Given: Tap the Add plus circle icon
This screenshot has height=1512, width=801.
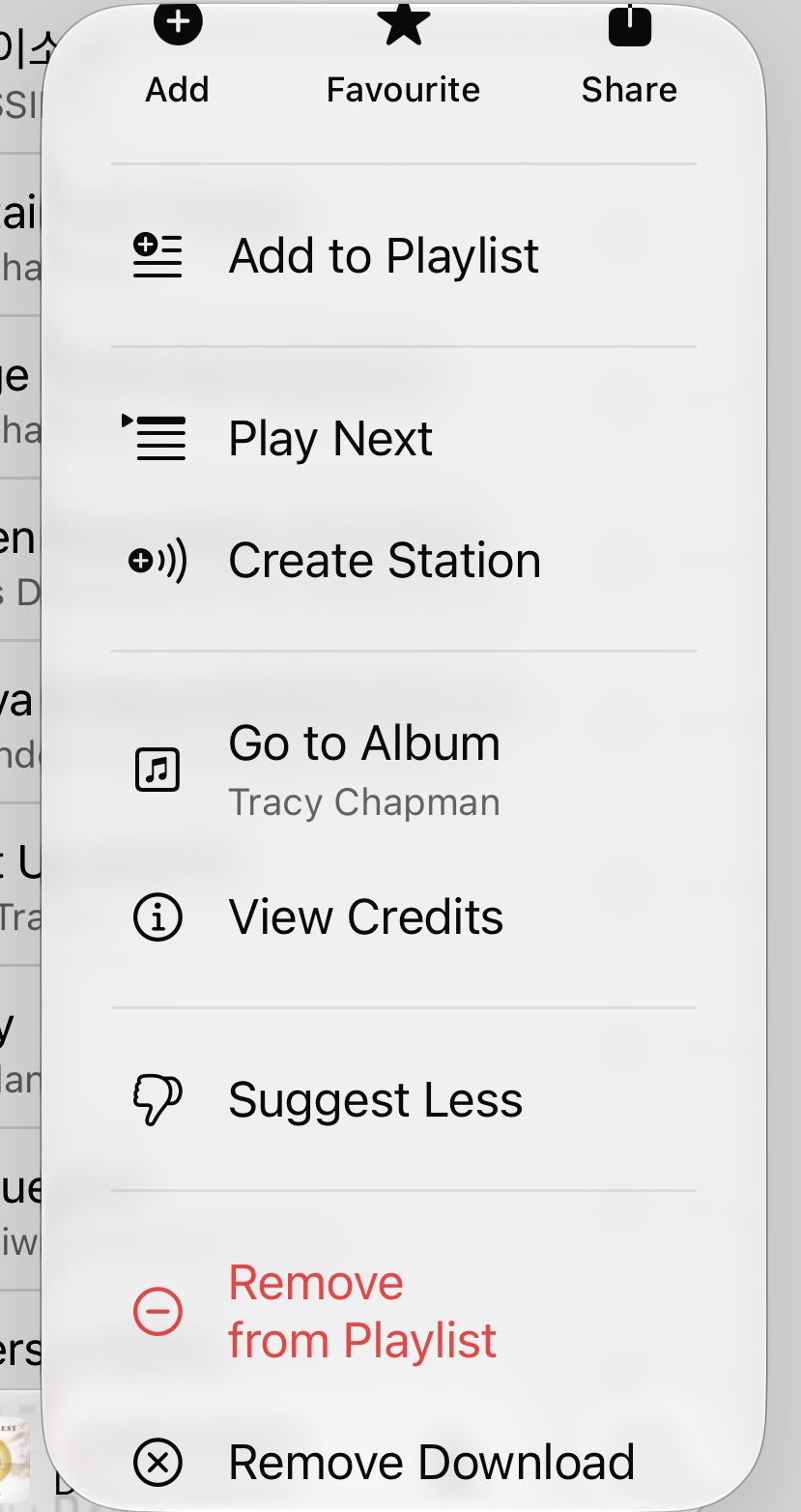Looking at the screenshot, I should tap(178, 22).
